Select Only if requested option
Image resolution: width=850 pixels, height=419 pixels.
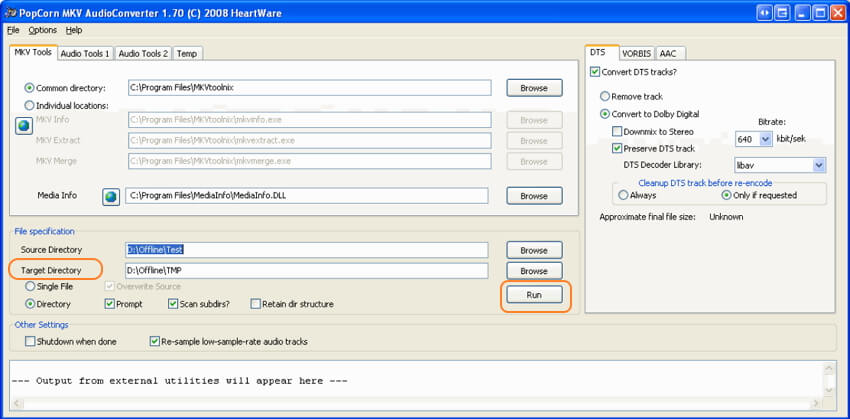coord(727,195)
